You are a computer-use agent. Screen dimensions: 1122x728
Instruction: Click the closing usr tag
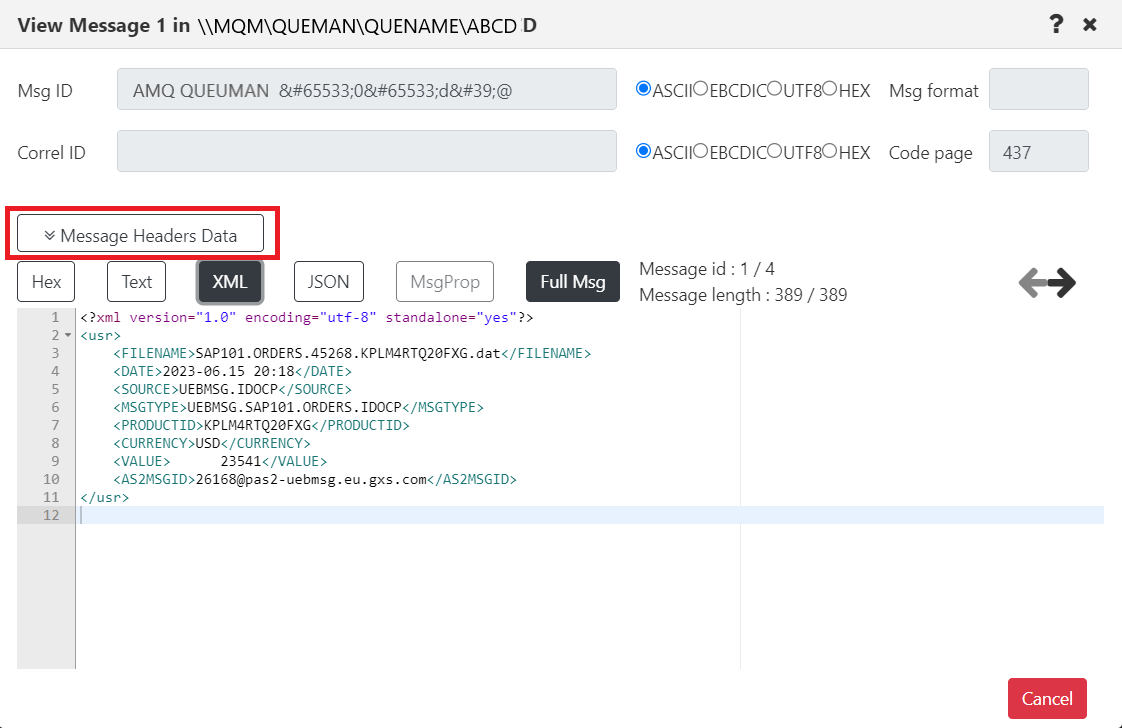pyautogui.click(x=104, y=497)
